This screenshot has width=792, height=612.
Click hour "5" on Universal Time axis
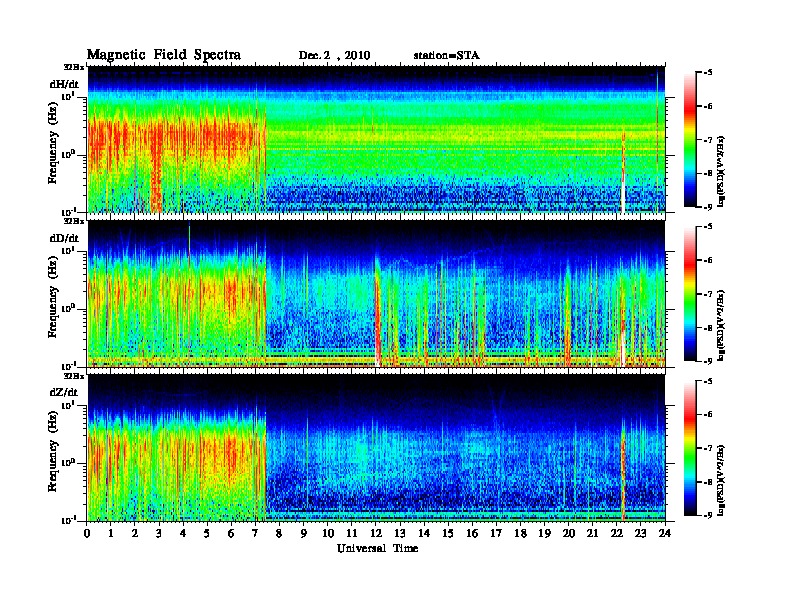(207, 533)
